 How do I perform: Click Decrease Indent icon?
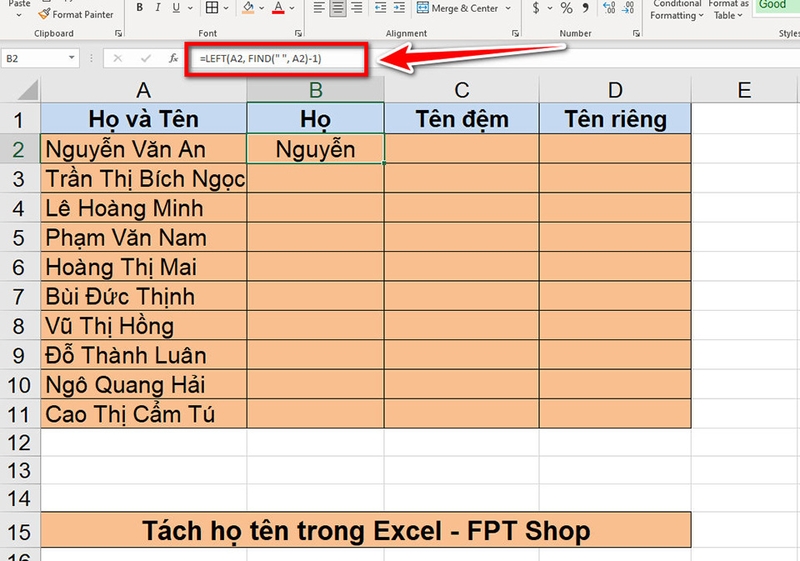point(381,8)
